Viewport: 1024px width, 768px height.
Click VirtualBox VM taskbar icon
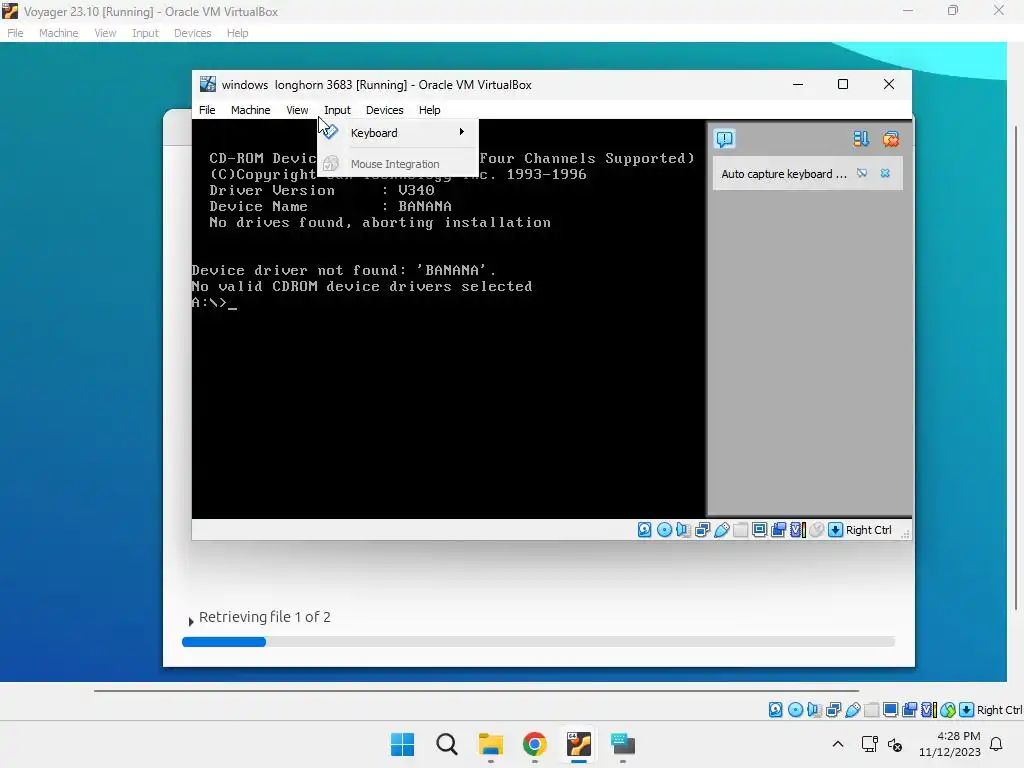tap(579, 744)
